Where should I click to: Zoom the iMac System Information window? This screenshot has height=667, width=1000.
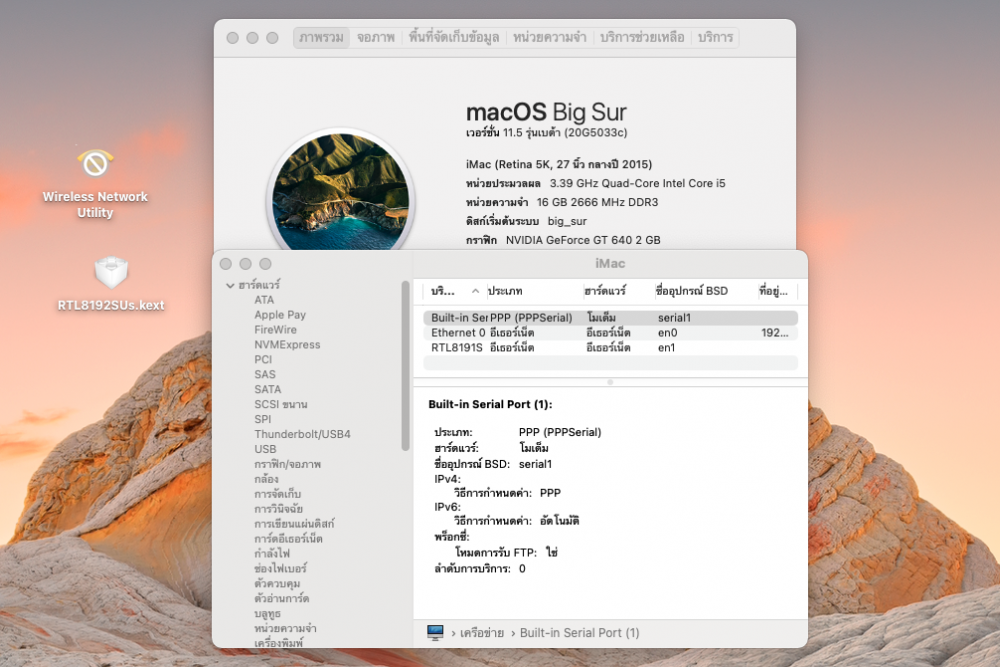point(265,264)
